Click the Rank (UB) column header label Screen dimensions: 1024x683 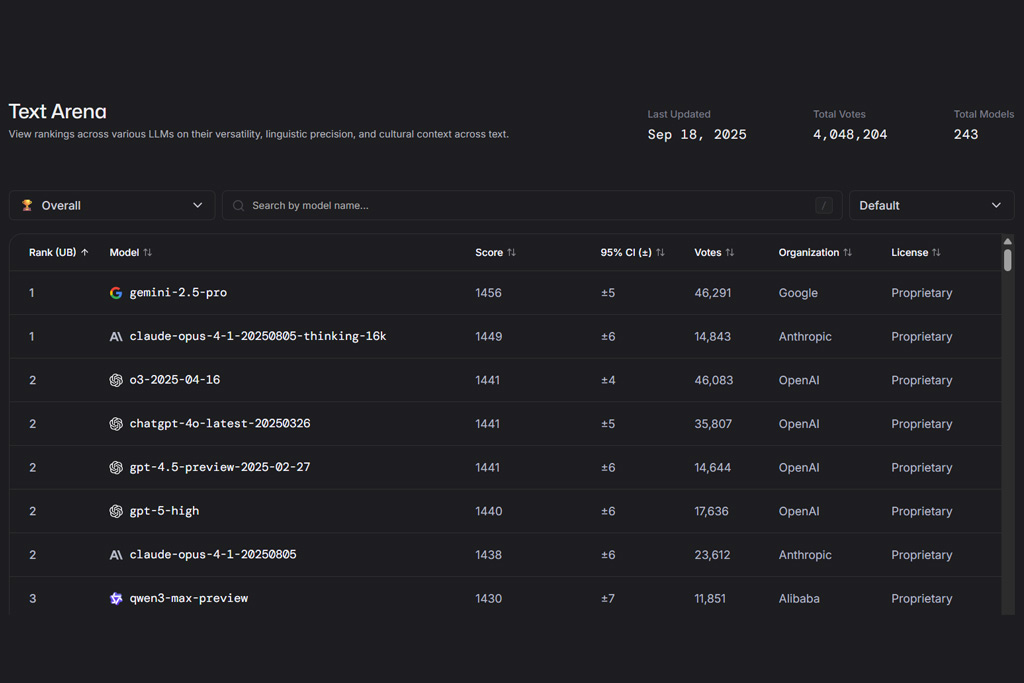pos(52,253)
